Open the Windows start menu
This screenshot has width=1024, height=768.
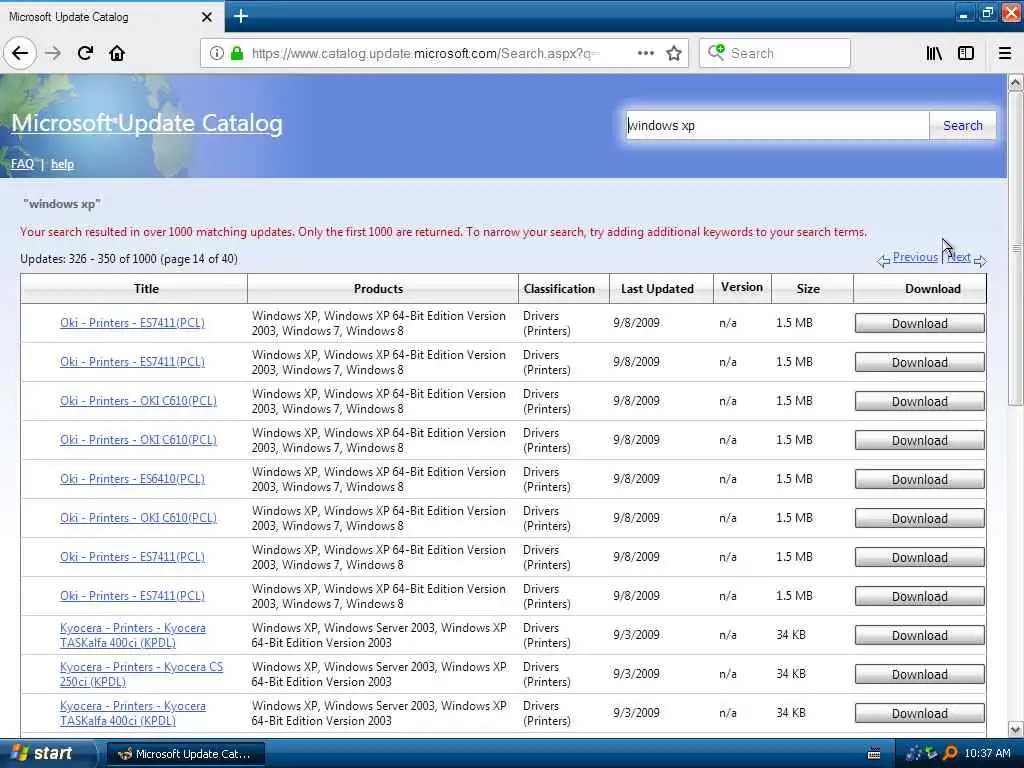47,753
